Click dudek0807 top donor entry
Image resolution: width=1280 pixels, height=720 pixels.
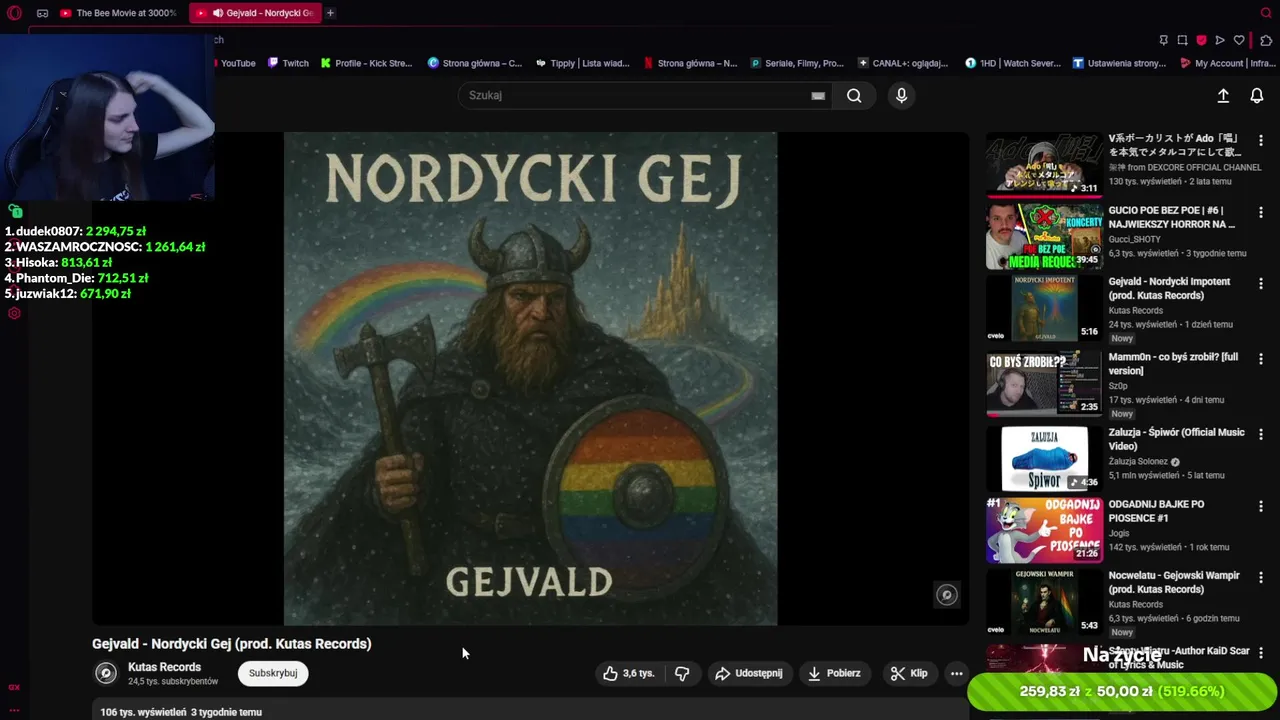76,231
